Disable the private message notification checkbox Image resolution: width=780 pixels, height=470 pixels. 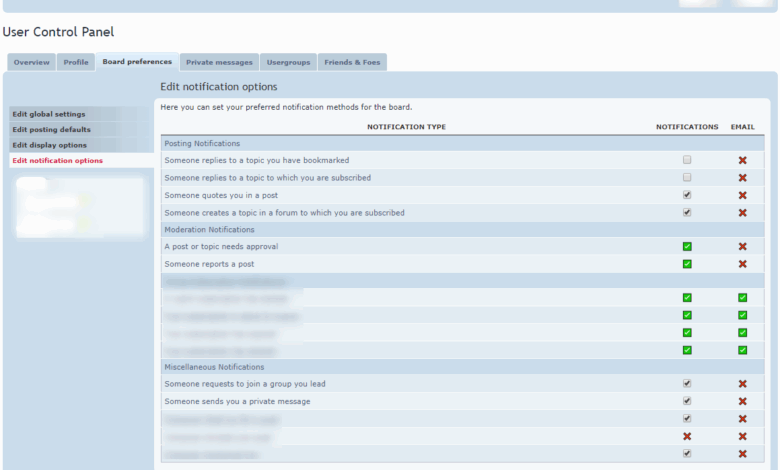tap(687, 401)
